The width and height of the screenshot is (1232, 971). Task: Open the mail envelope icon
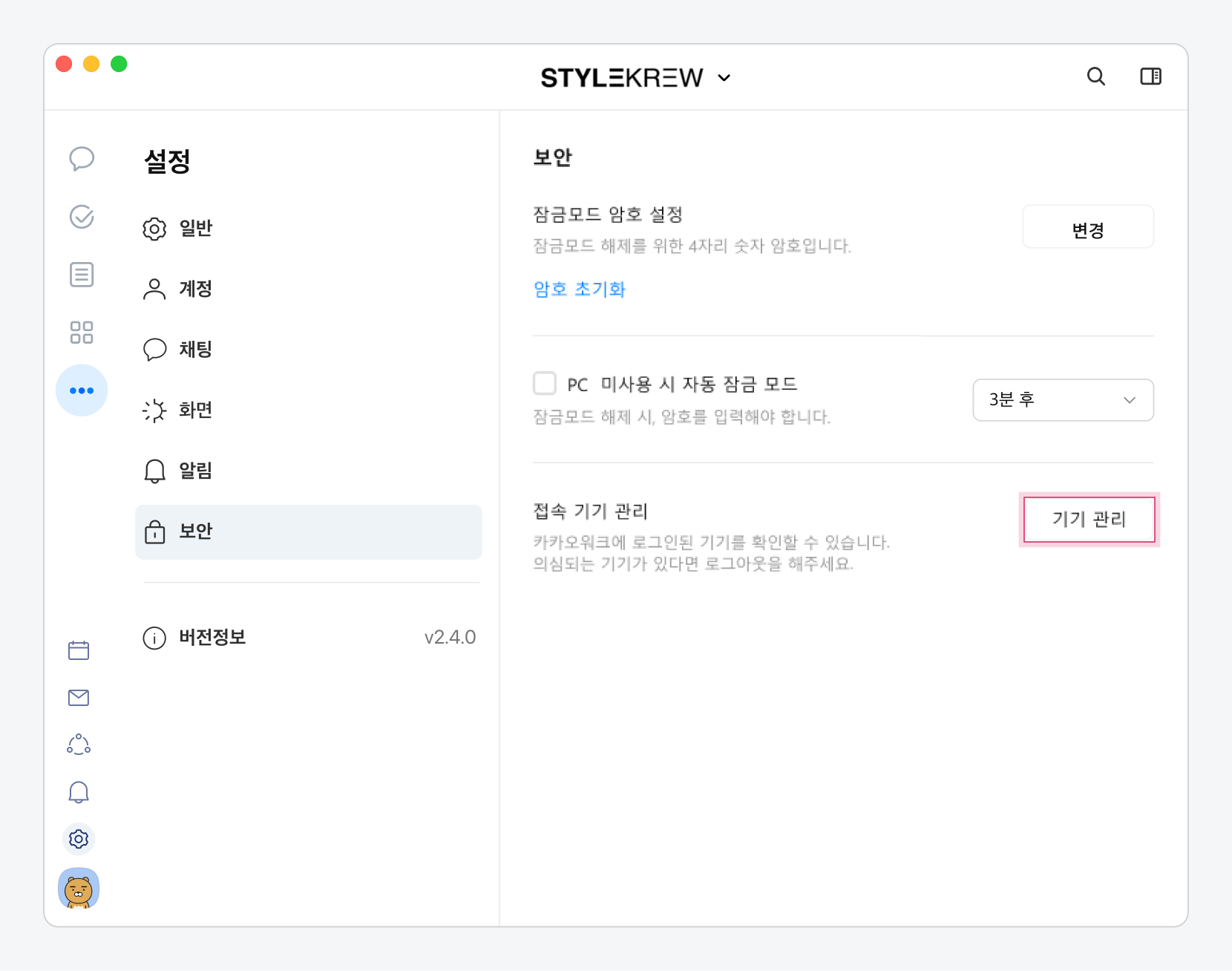[x=79, y=698]
